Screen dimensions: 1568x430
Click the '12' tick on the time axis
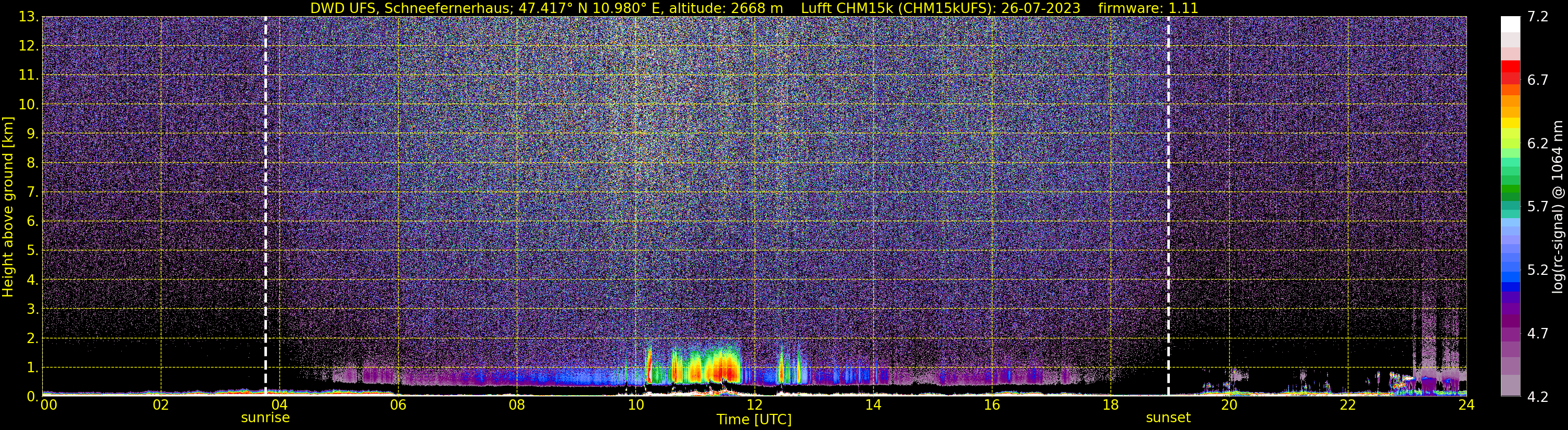pyautogui.click(x=754, y=406)
